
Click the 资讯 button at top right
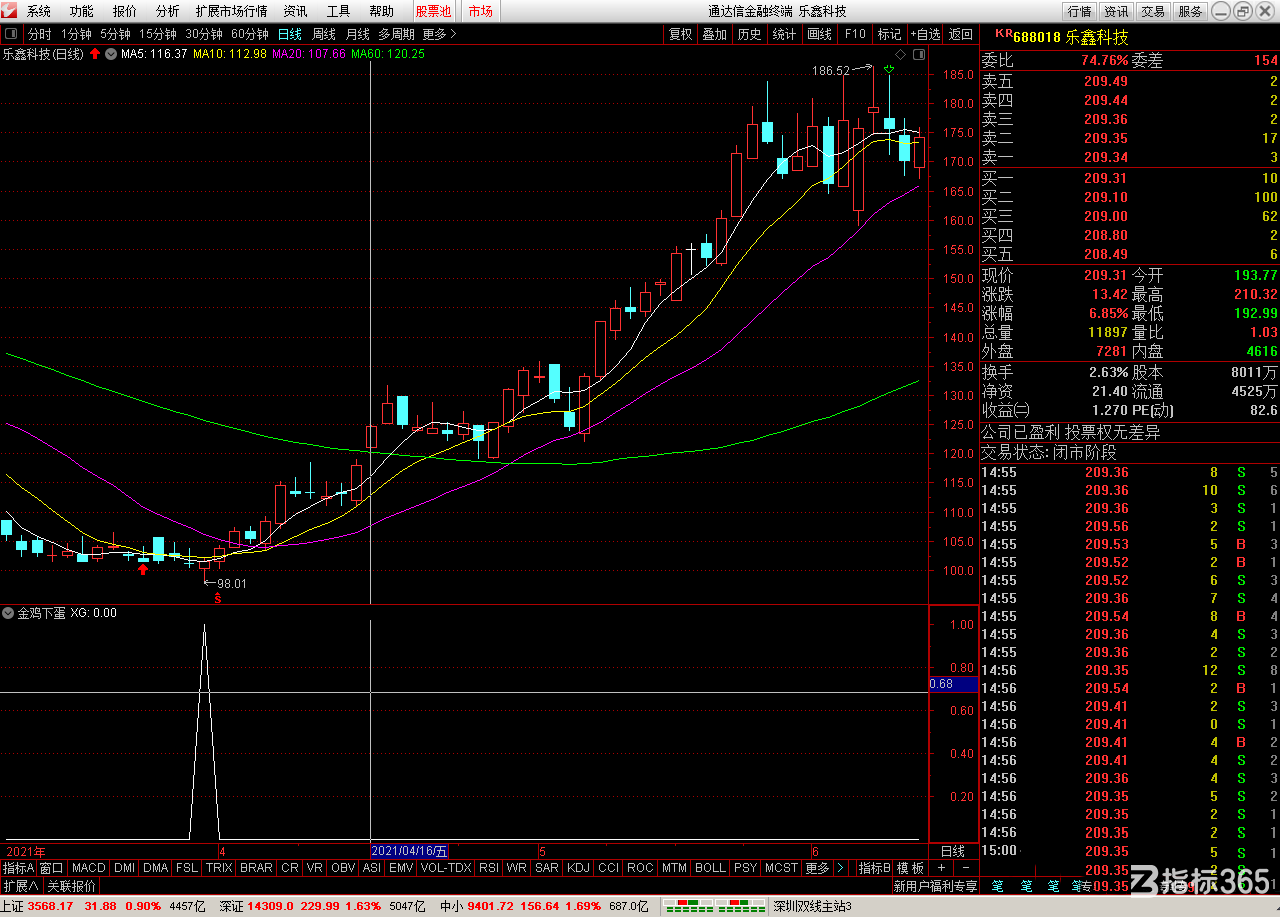(1116, 11)
